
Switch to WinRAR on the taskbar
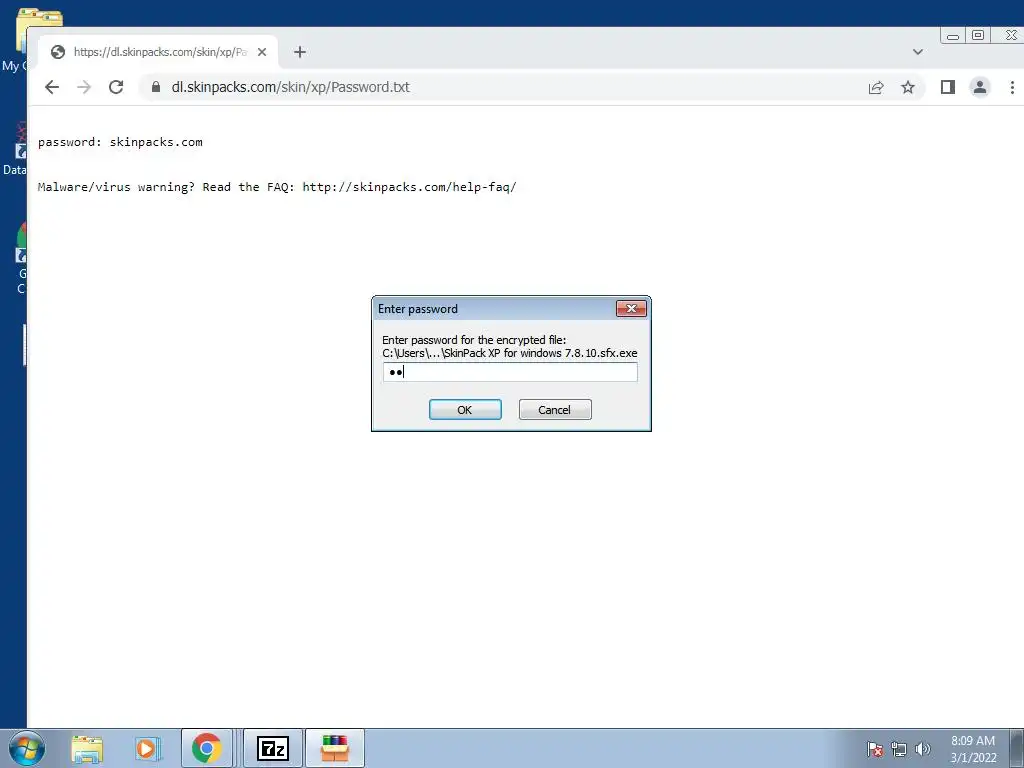pyautogui.click(x=334, y=748)
